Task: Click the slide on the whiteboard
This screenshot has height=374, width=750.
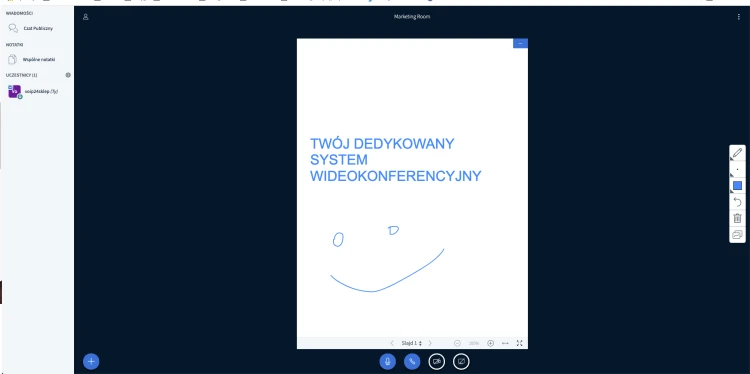Action: 412,188
